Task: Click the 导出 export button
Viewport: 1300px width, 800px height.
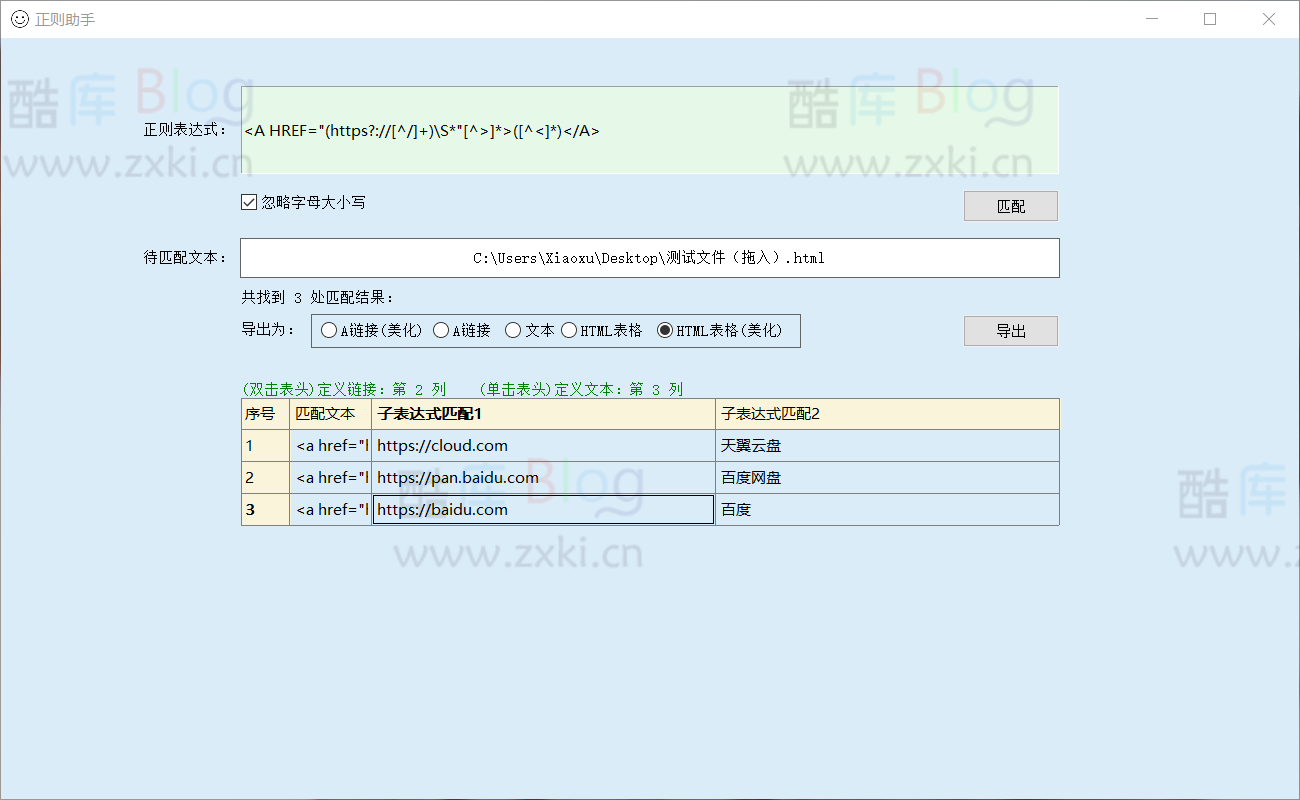Action: point(1010,331)
